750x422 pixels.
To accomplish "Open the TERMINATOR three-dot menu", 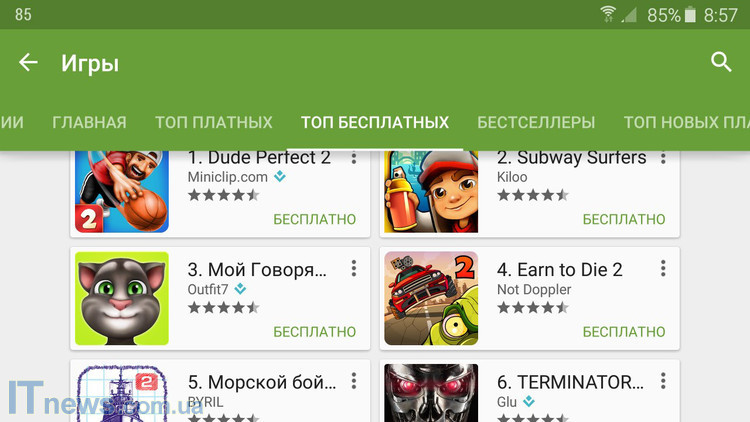I will coord(663,381).
